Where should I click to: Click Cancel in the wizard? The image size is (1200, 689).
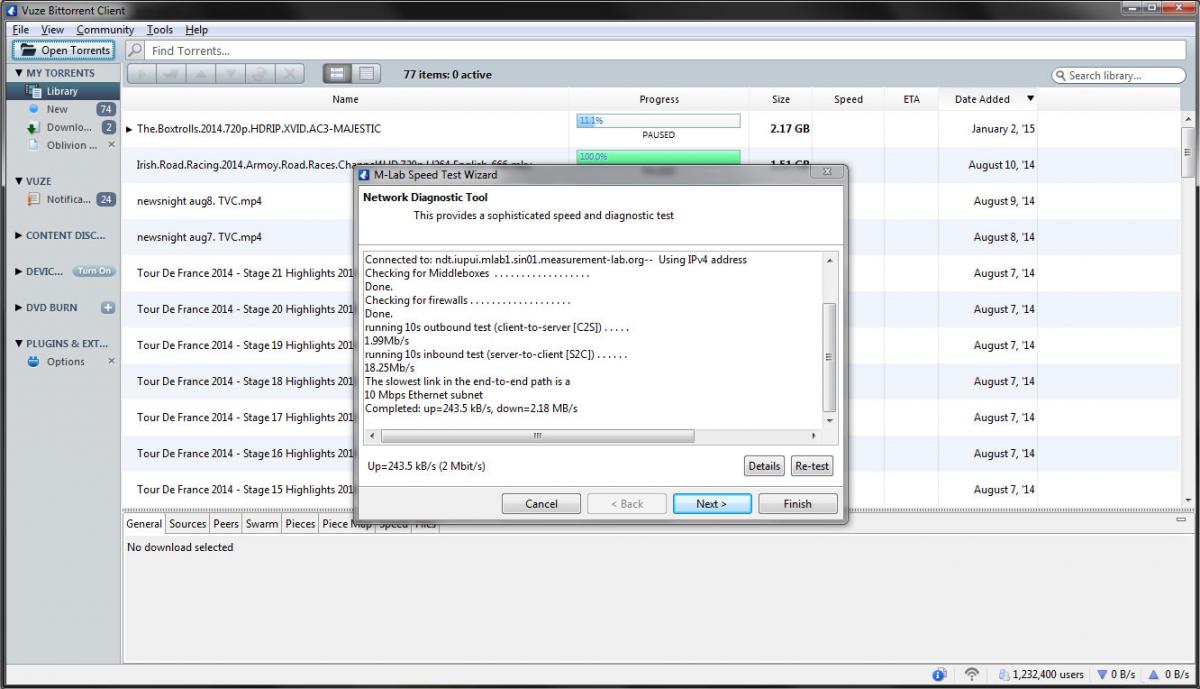[541, 503]
